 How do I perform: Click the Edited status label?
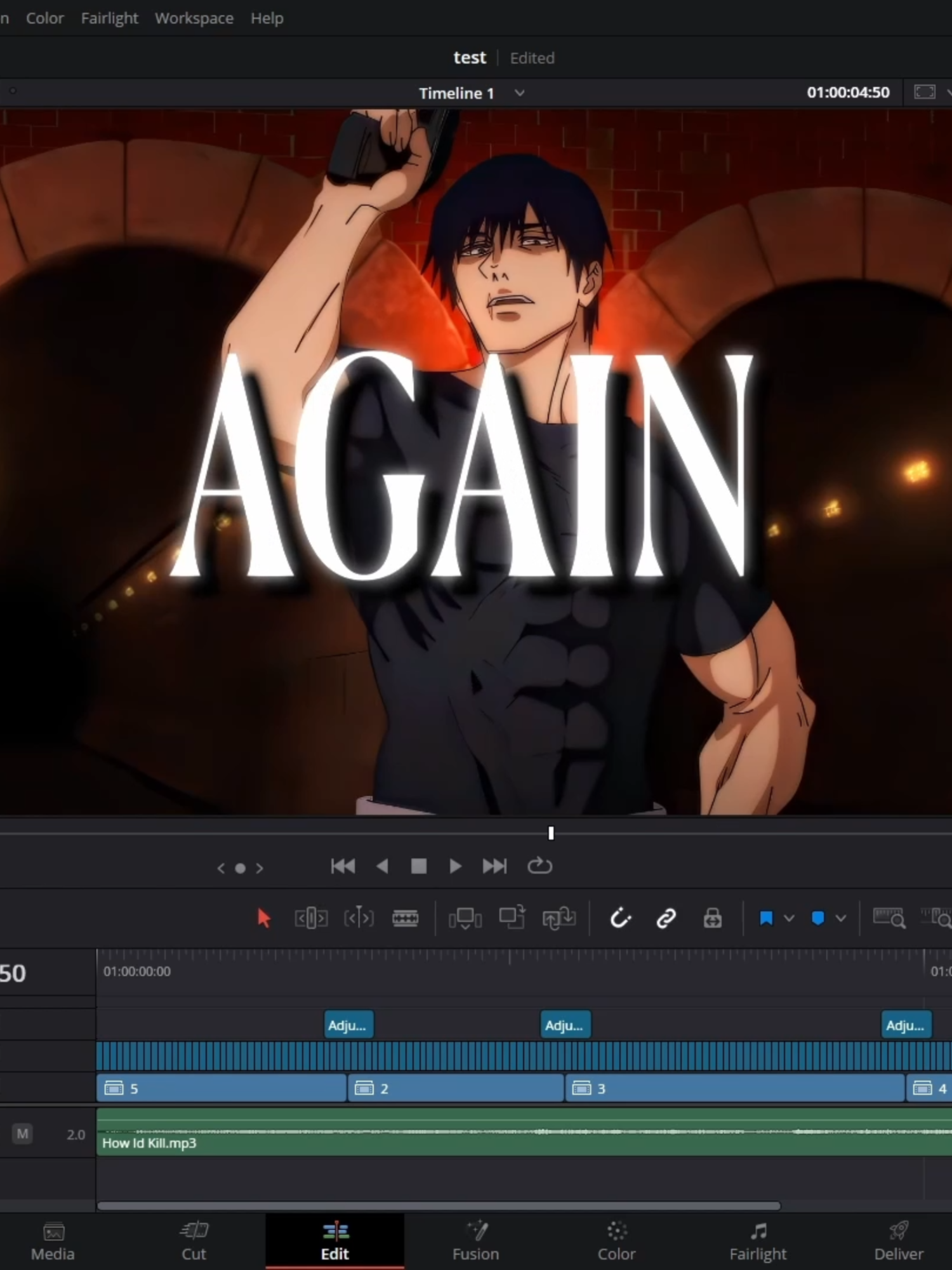tap(532, 58)
